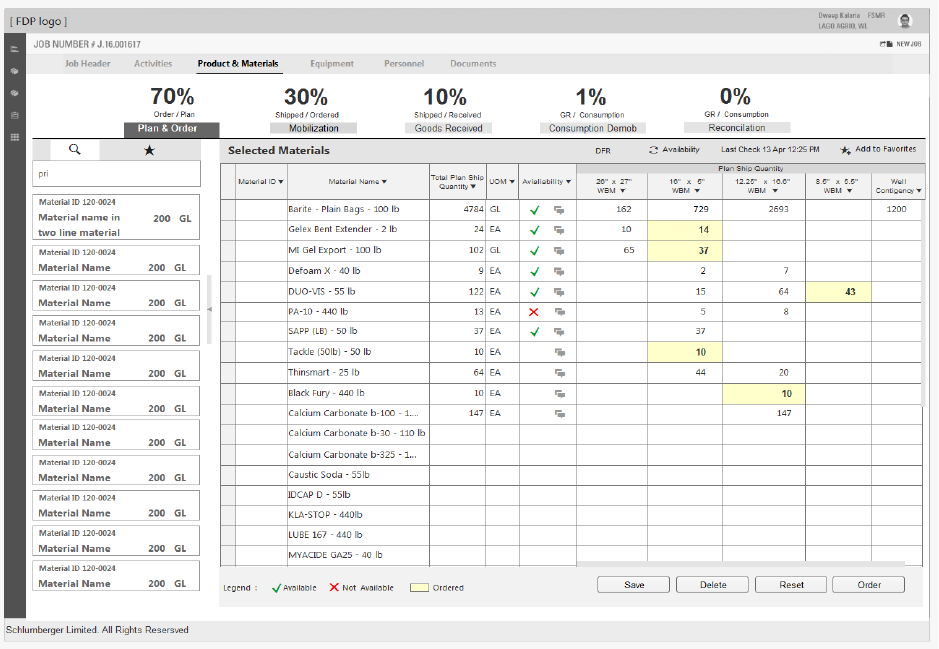Expand the Well Contigency column dropdown
Screen dimensions: 939x649
click(918, 190)
